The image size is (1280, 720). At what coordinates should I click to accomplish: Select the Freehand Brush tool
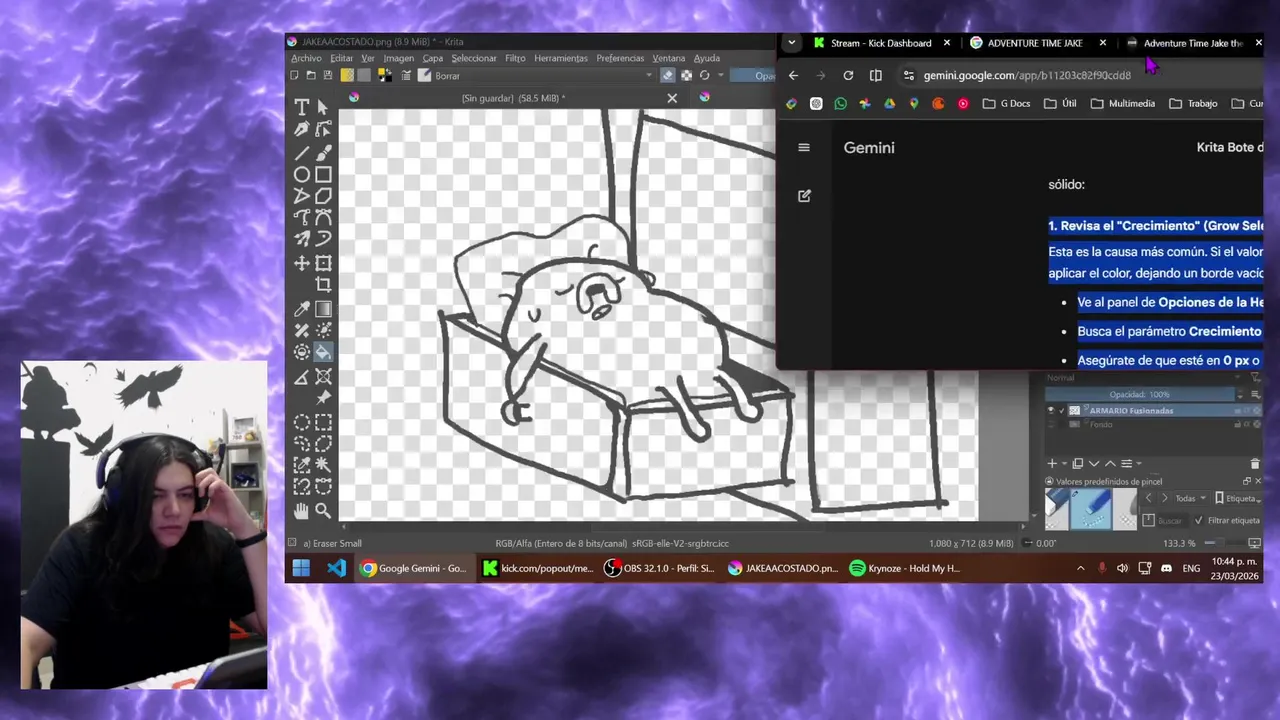tap(323, 153)
